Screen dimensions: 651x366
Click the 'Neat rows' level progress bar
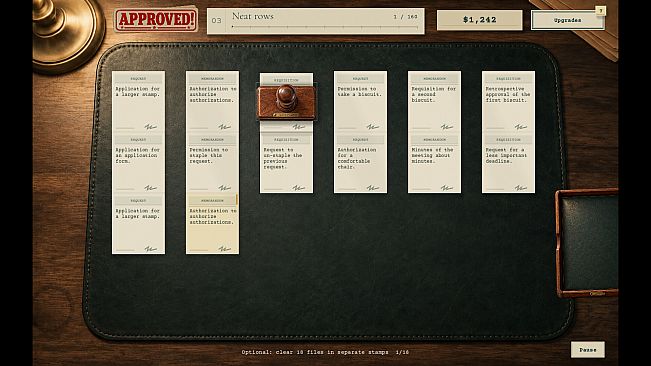click(325, 27)
